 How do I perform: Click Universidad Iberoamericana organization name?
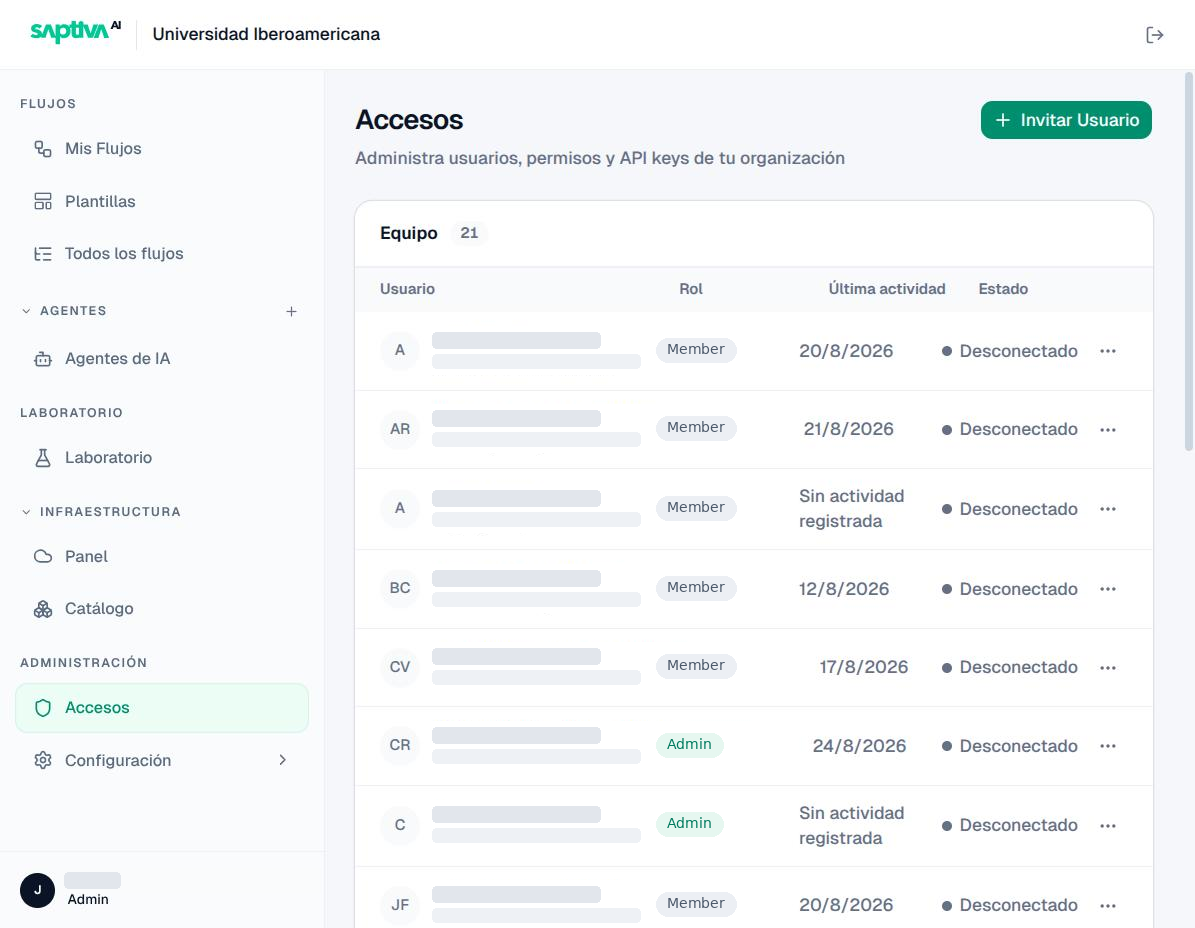[266, 34]
